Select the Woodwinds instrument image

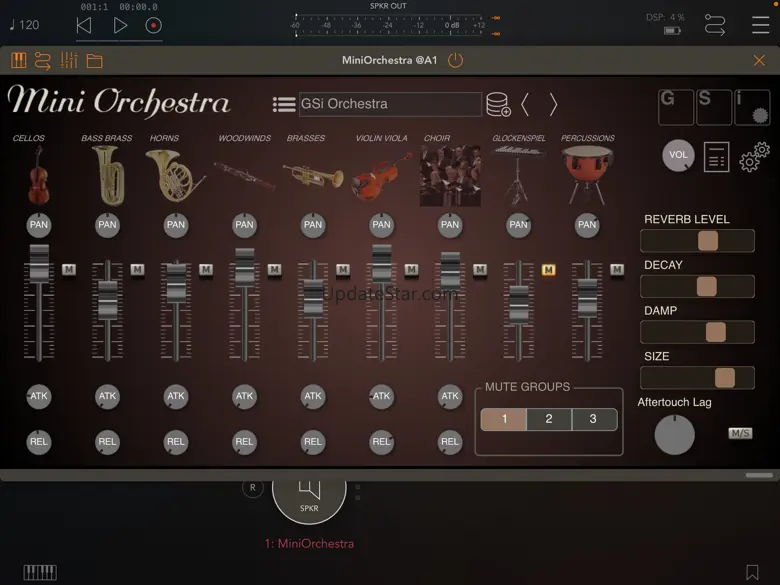tap(244, 175)
